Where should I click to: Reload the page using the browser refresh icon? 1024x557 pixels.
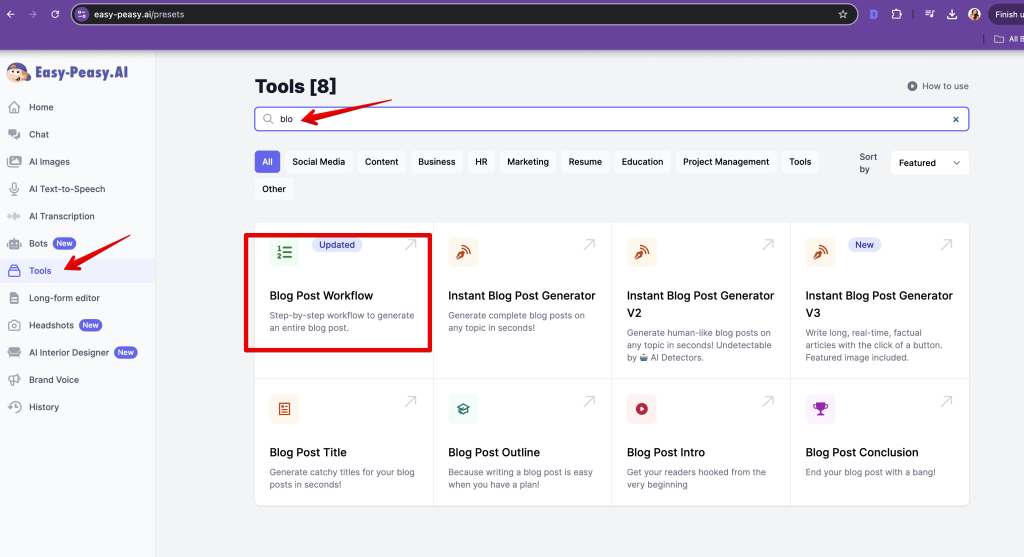55,15
